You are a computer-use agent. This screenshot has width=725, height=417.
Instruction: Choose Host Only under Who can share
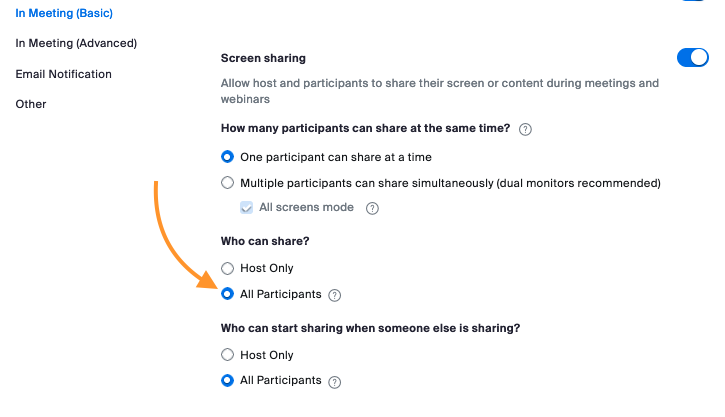(228, 268)
